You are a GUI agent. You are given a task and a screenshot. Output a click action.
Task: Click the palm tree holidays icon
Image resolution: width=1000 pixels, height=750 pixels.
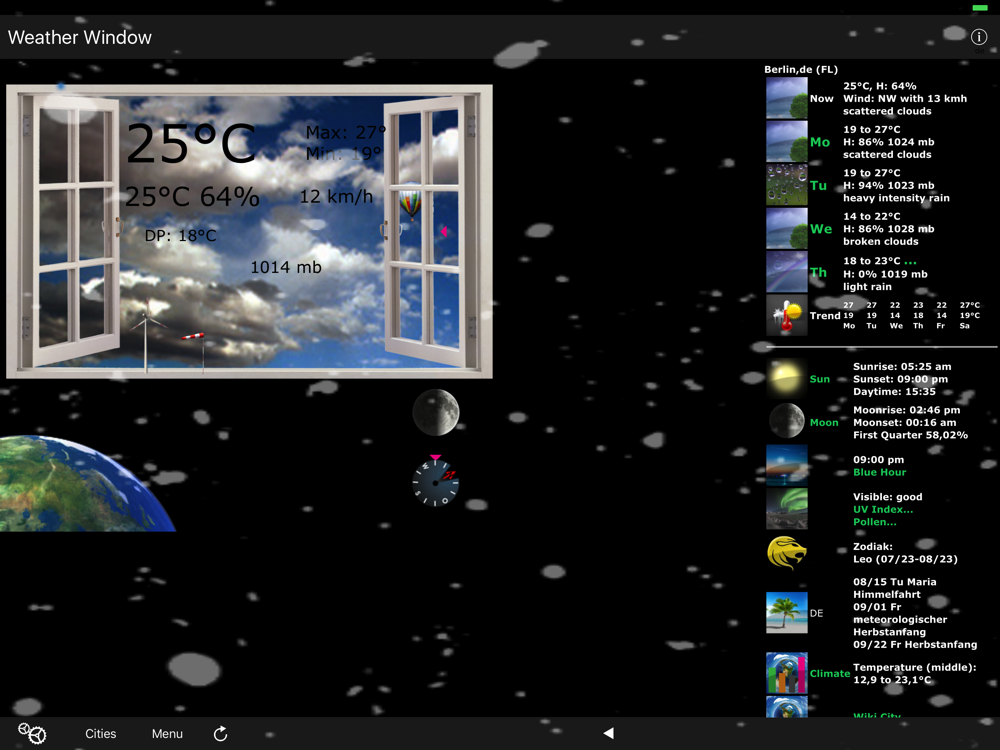[x=786, y=613]
